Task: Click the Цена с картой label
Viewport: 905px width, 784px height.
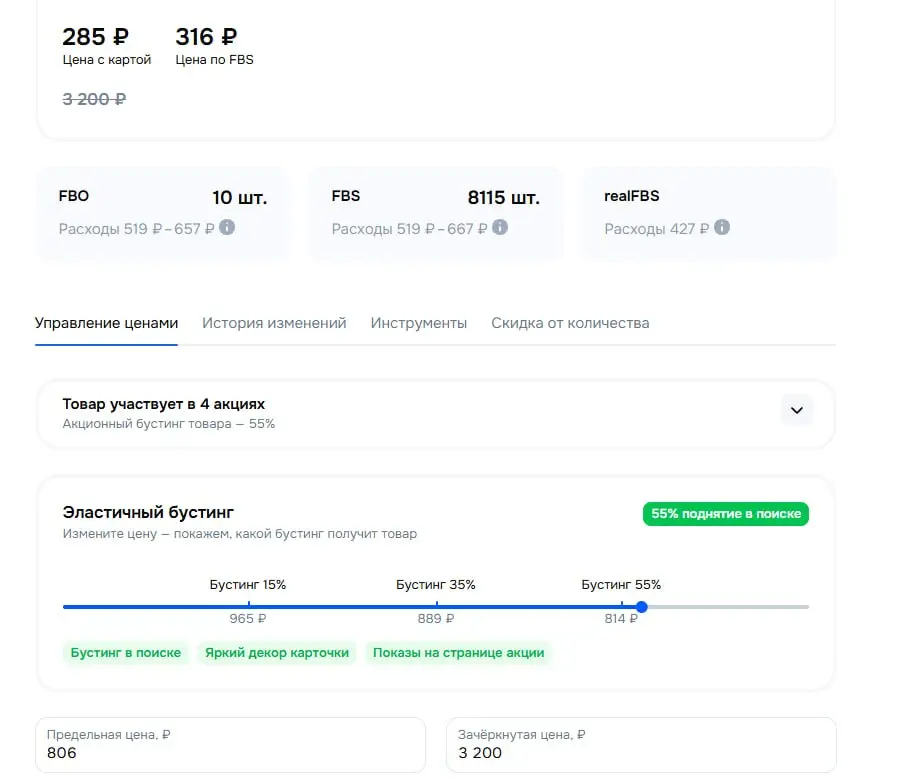Action: coord(107,60)
